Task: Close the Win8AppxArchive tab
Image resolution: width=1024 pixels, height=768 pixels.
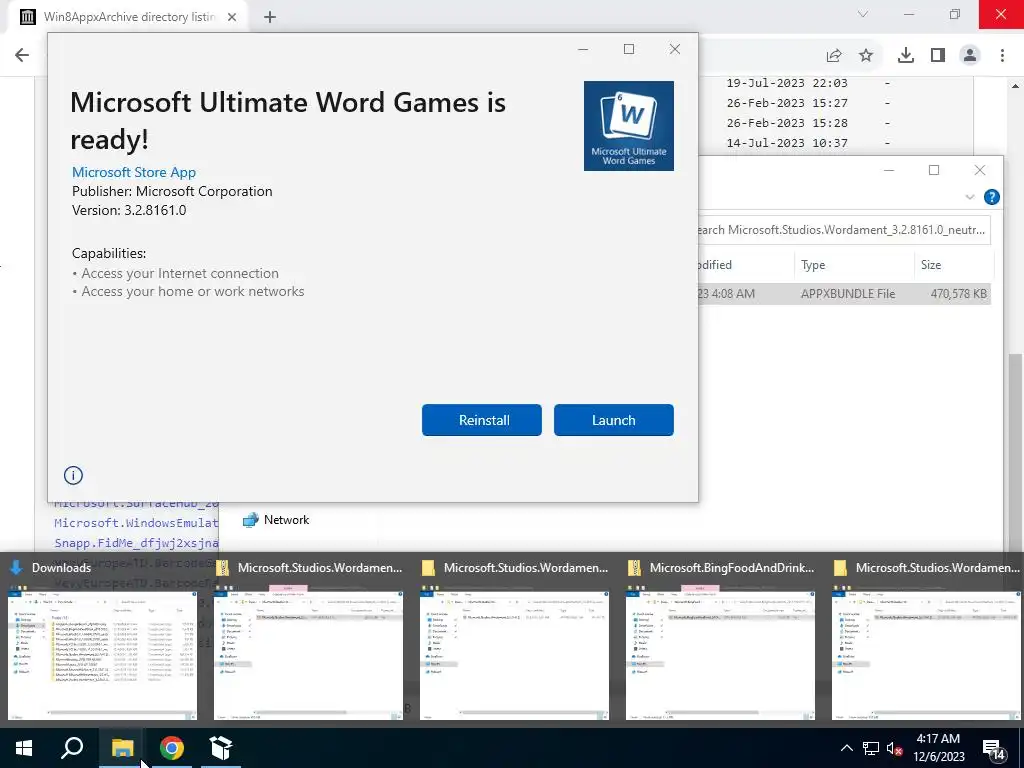Action: tap(232, 18)
